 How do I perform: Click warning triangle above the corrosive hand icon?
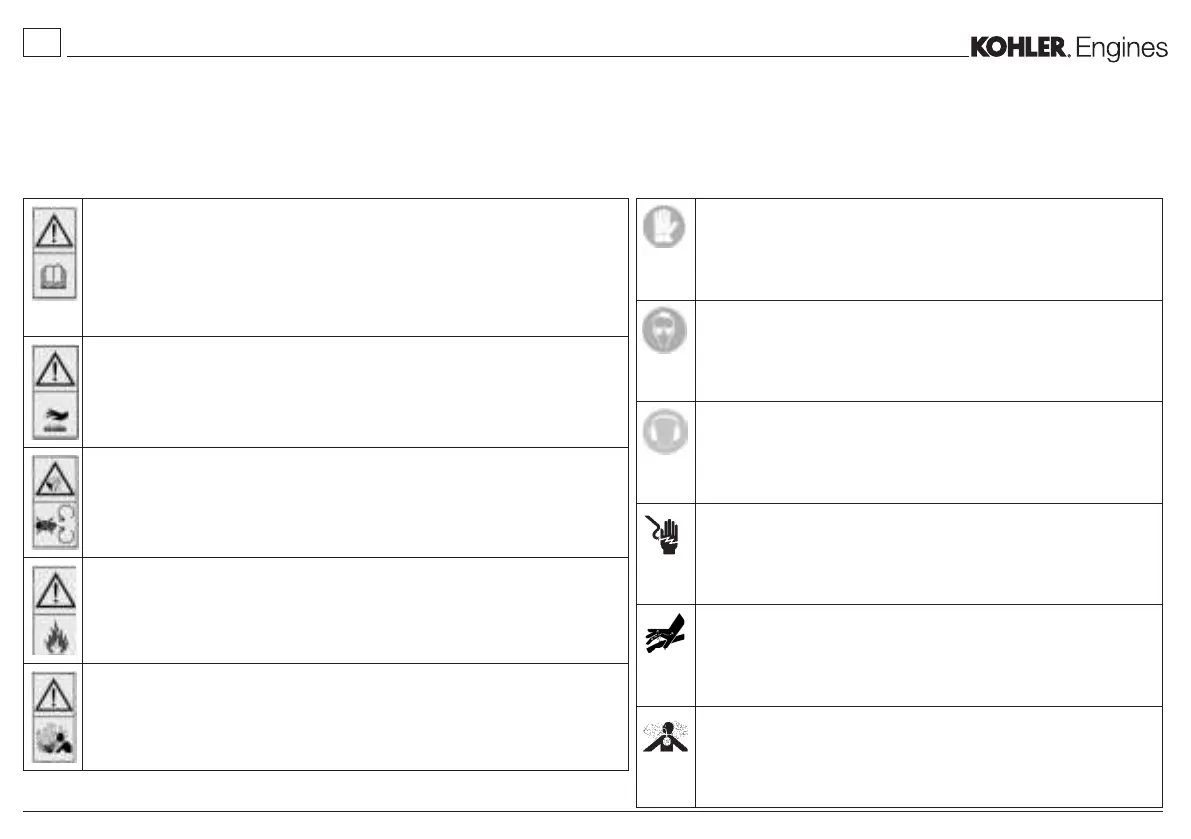(52, 368)
